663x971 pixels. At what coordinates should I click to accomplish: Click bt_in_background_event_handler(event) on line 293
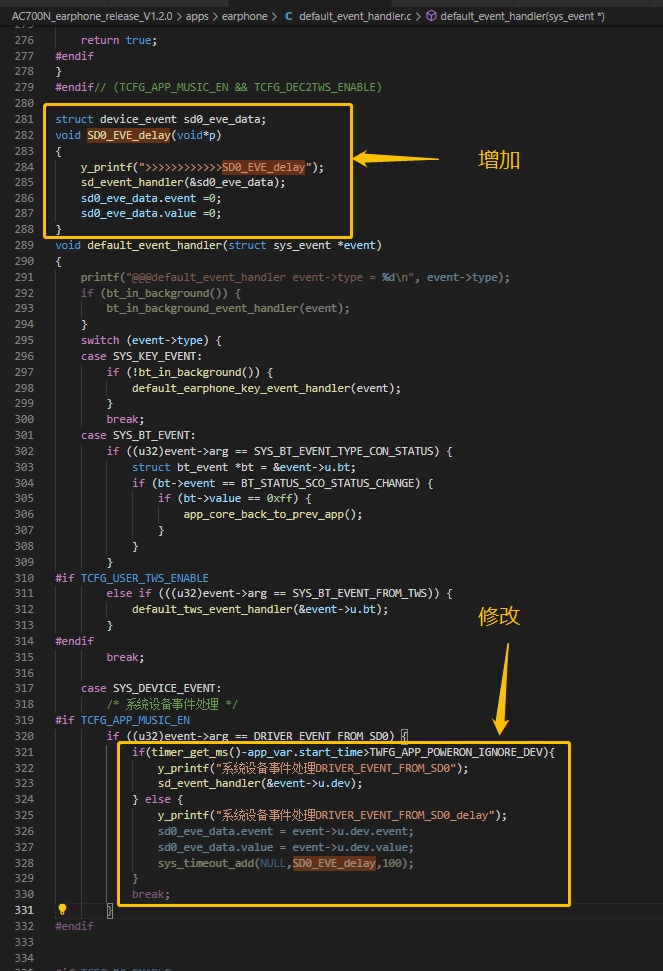[x=228, y=308]
